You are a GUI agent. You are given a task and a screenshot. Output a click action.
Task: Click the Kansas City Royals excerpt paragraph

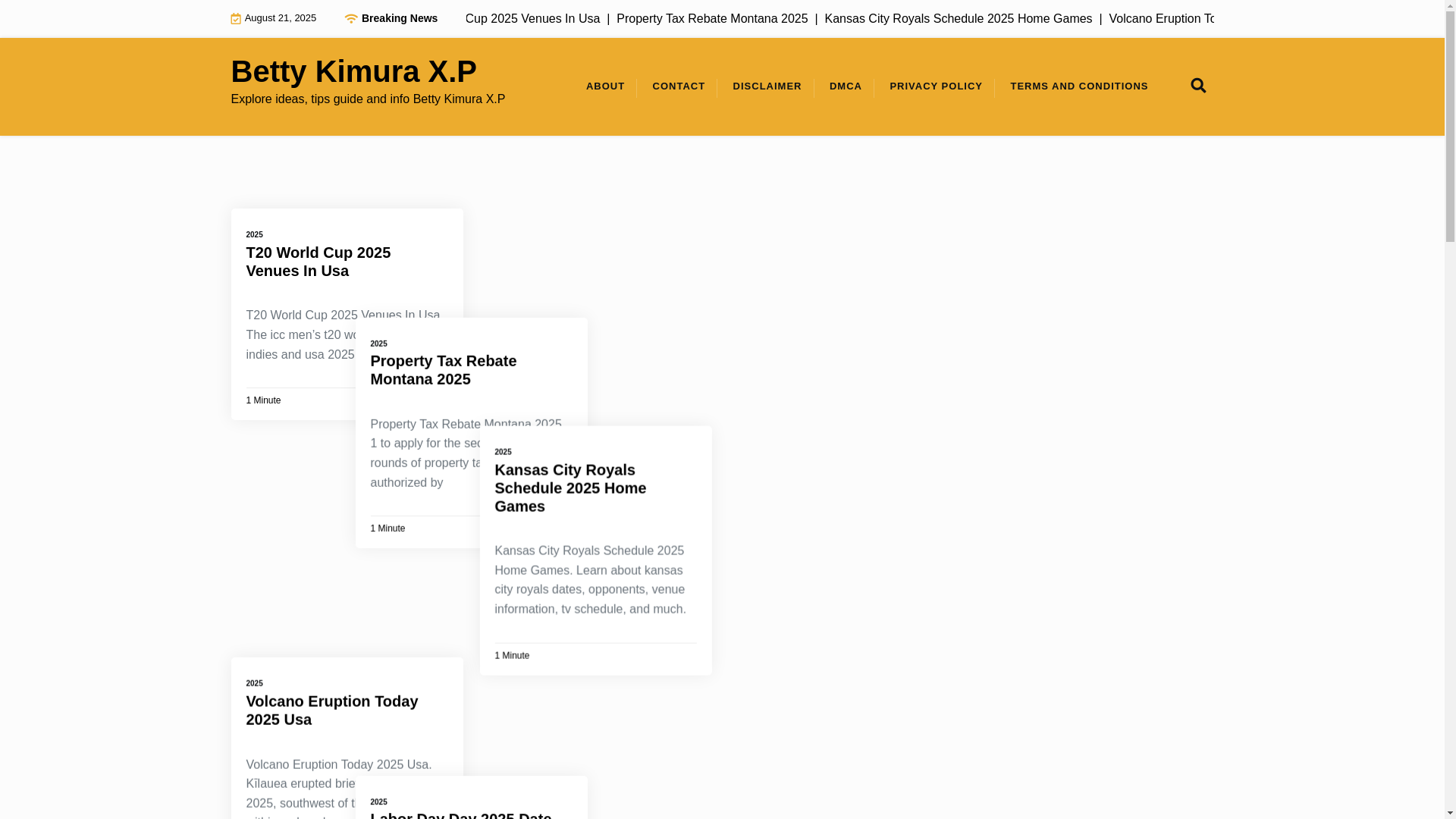(590, 580)
